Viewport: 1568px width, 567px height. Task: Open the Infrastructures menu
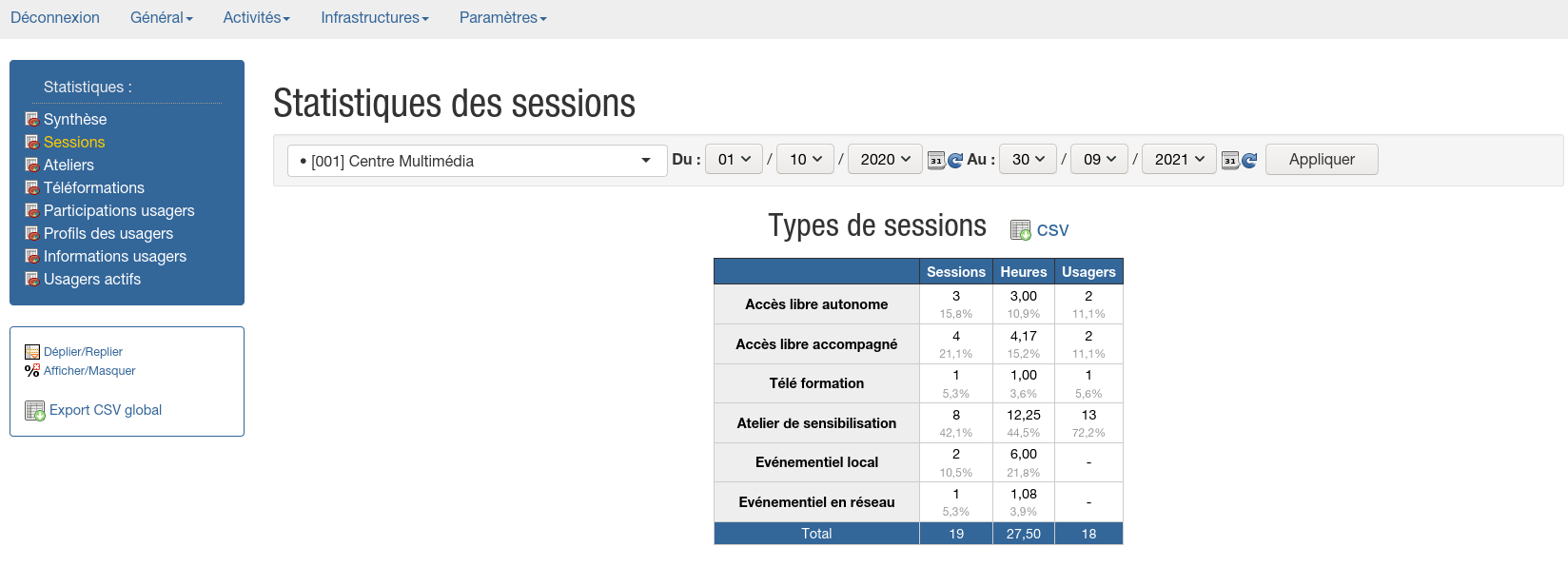(x=374, y=18)
